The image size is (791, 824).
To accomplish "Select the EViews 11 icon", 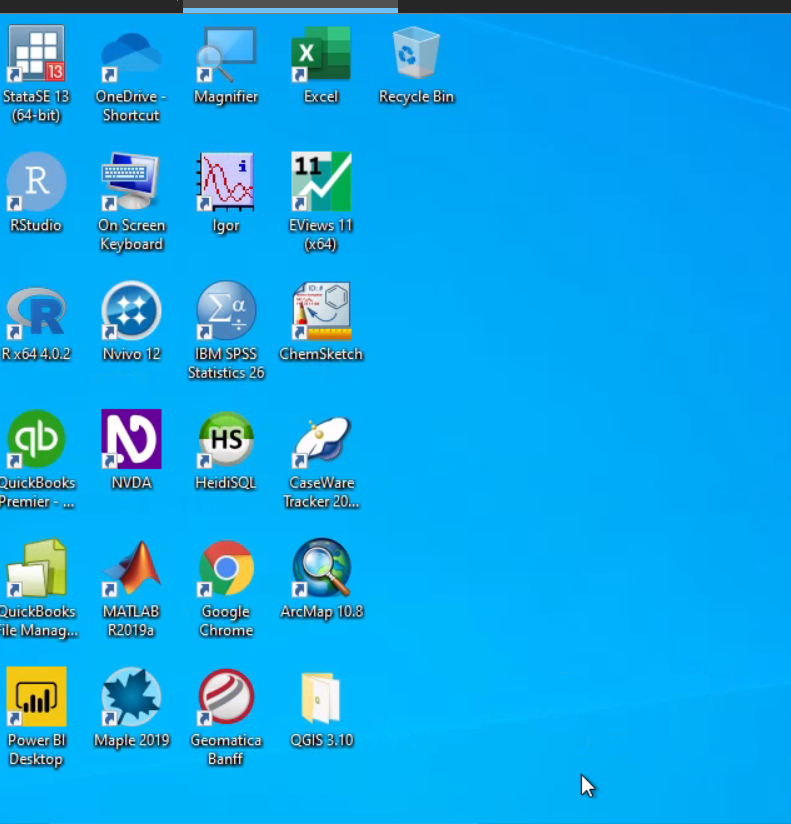I will 321,181.
